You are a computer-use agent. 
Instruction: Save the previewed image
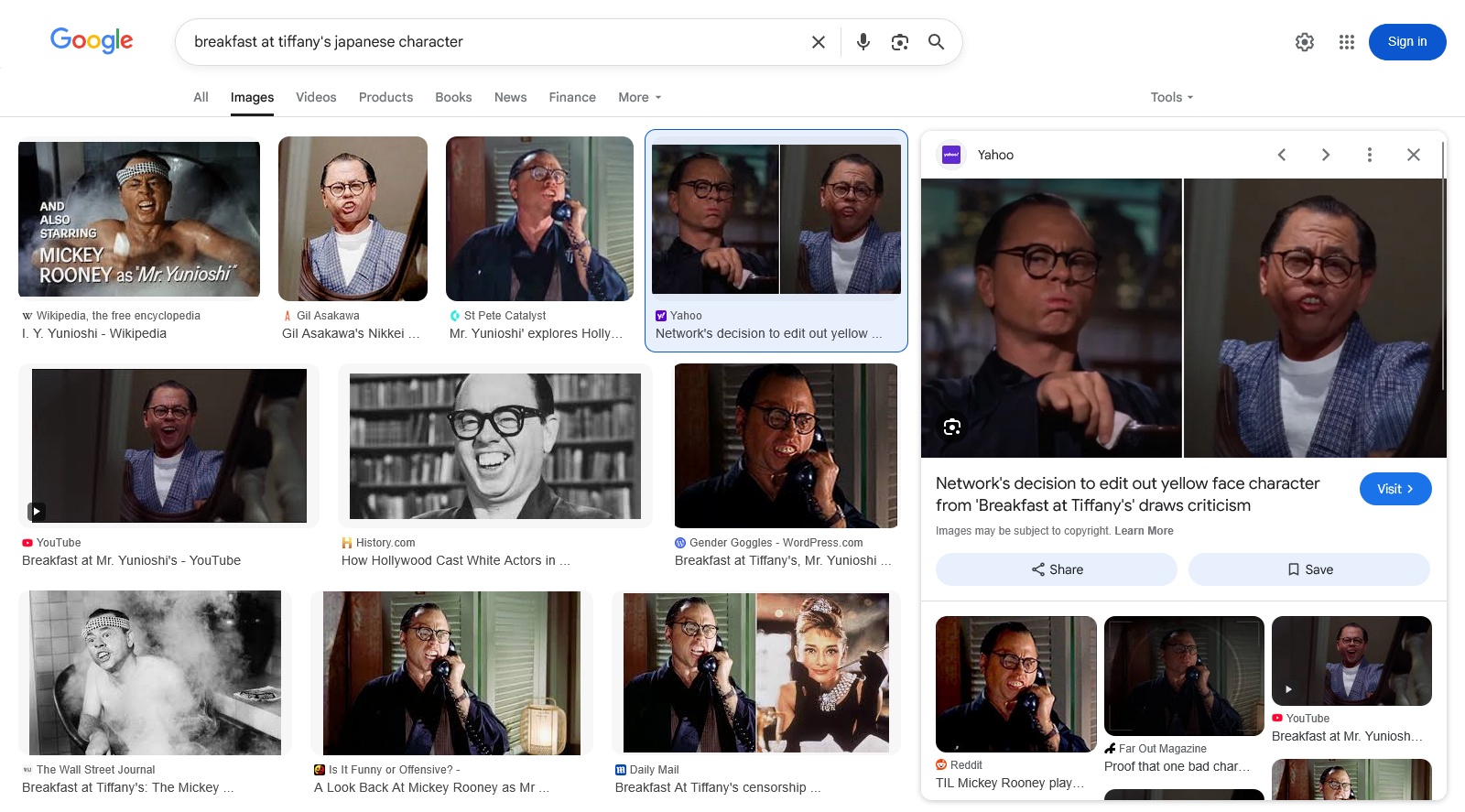tap(1309, 569)
